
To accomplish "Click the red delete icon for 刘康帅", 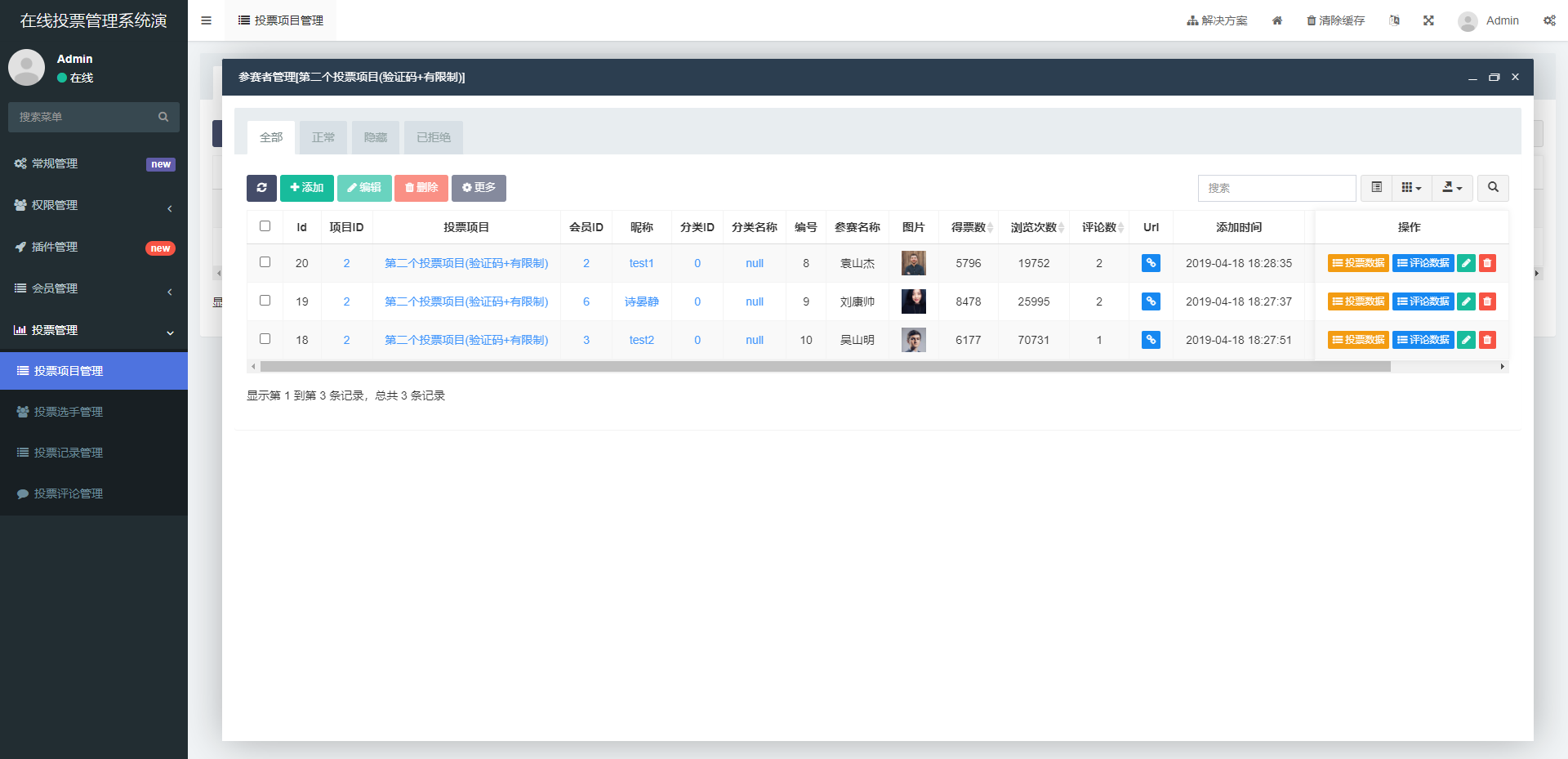I will click(x=1487, y=301).
